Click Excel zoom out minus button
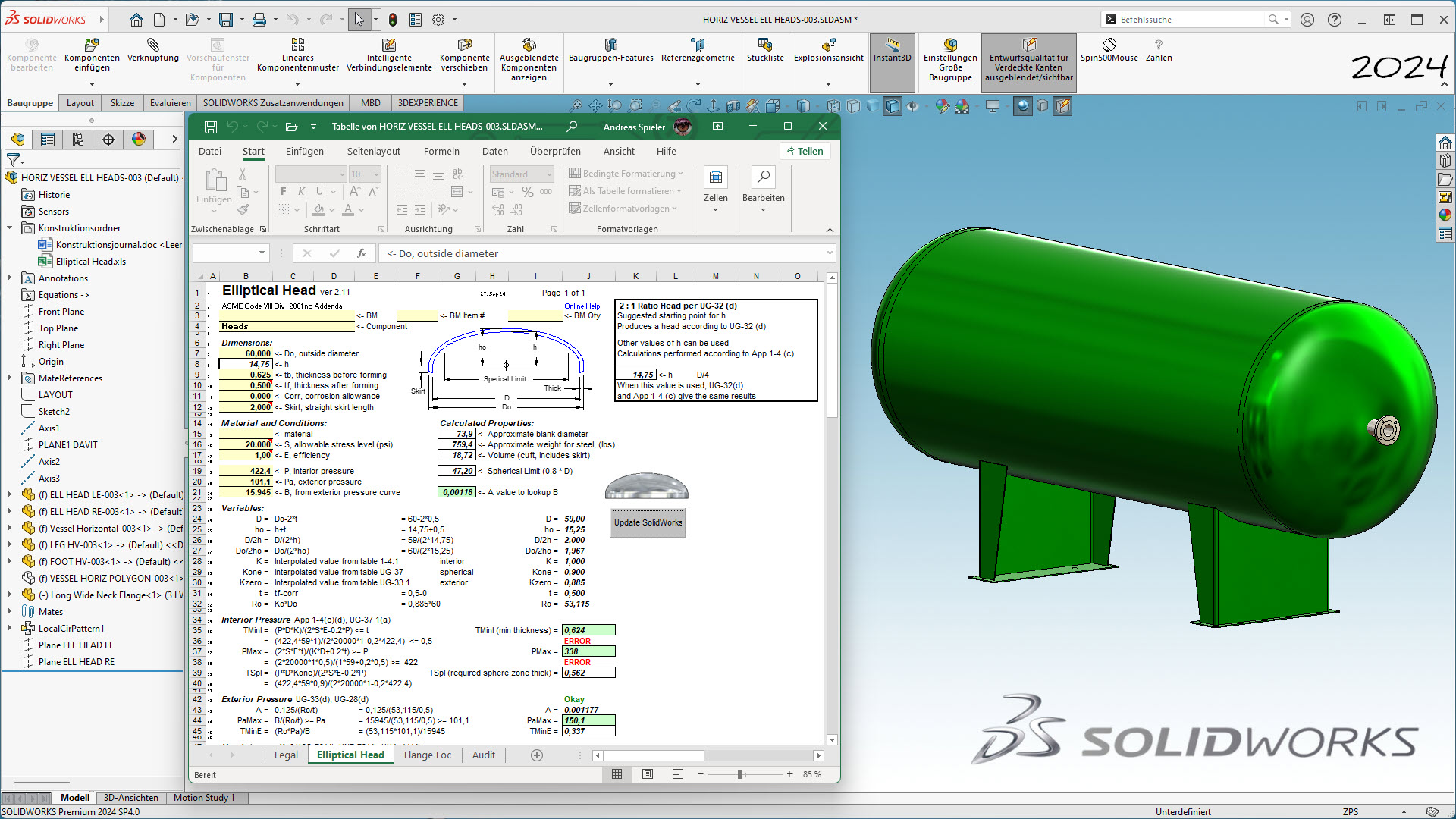1456x819 pixels. [x=700, y=774]
